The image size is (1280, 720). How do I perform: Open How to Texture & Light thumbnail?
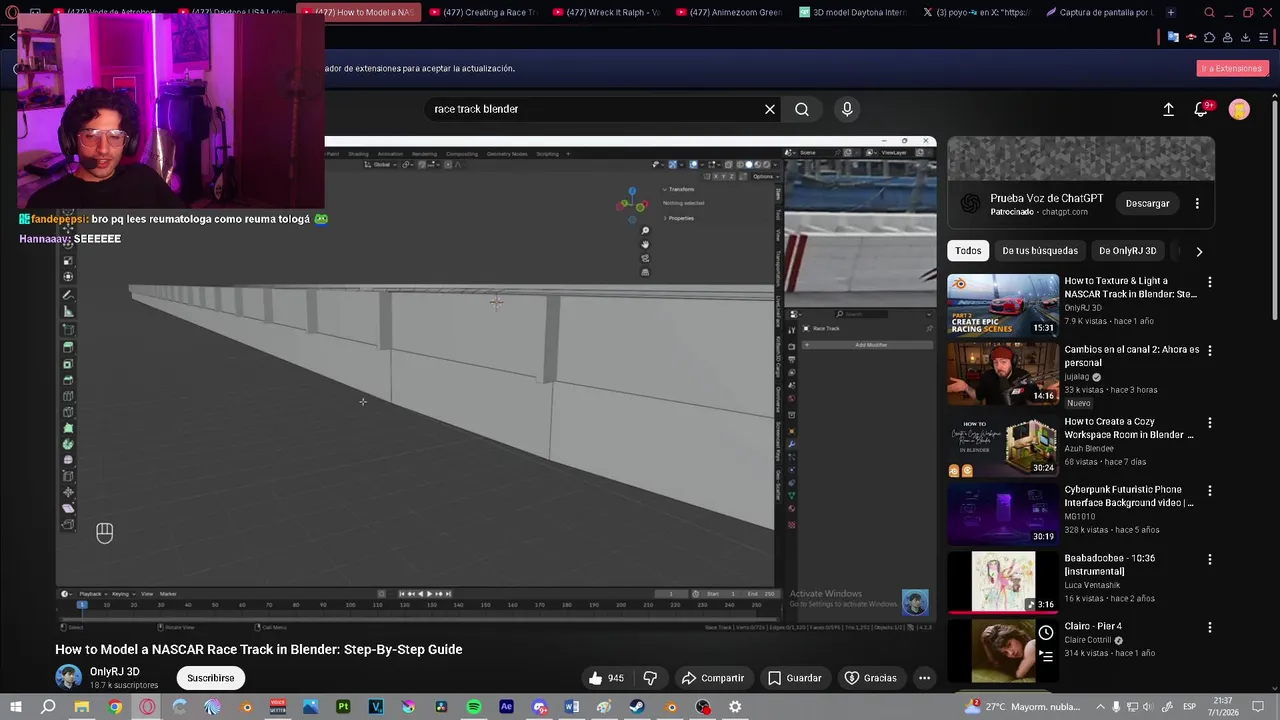1003,305
